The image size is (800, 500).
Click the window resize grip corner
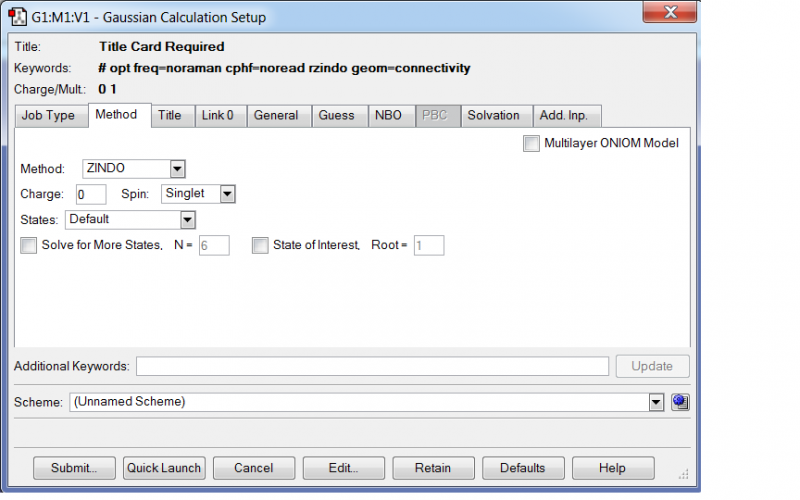tap(684, 474)
